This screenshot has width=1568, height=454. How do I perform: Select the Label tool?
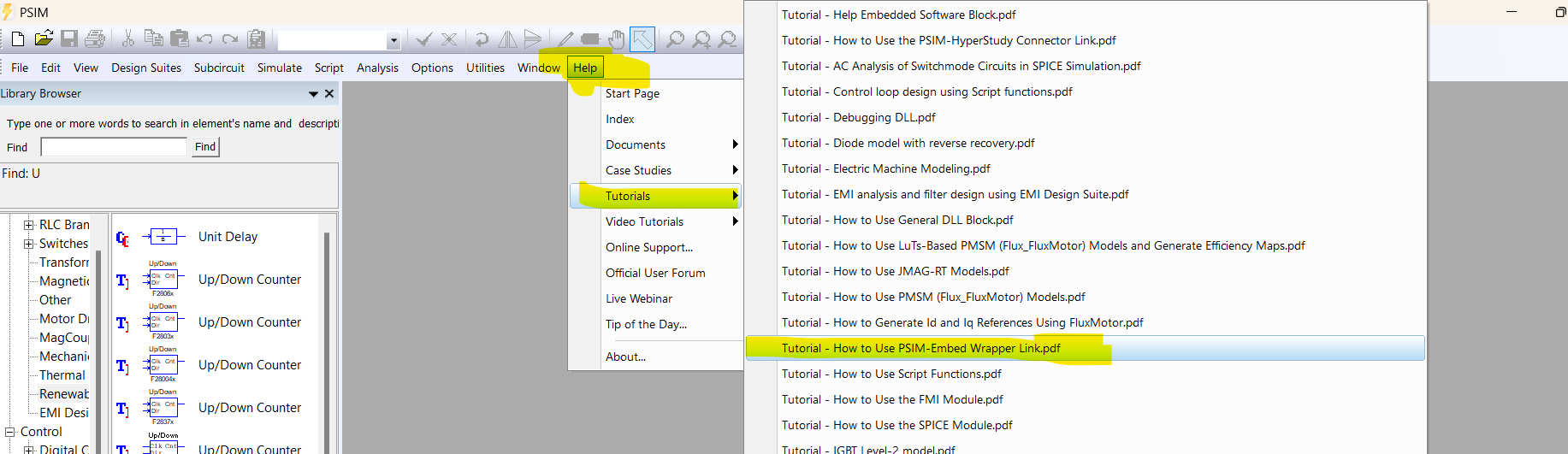pyautogui.click(x=590, y=39)
